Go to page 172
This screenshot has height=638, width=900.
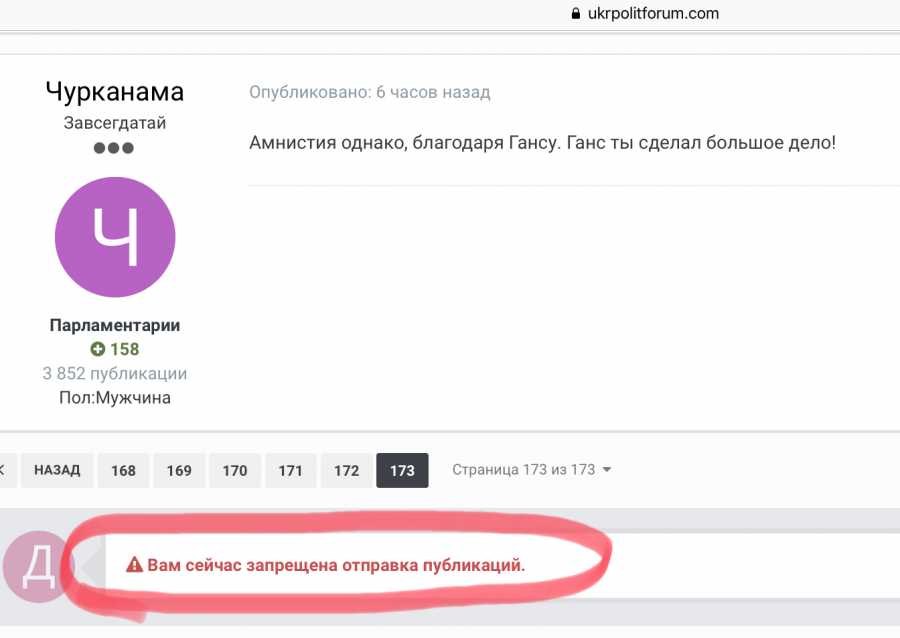click(x=346, y=470)
